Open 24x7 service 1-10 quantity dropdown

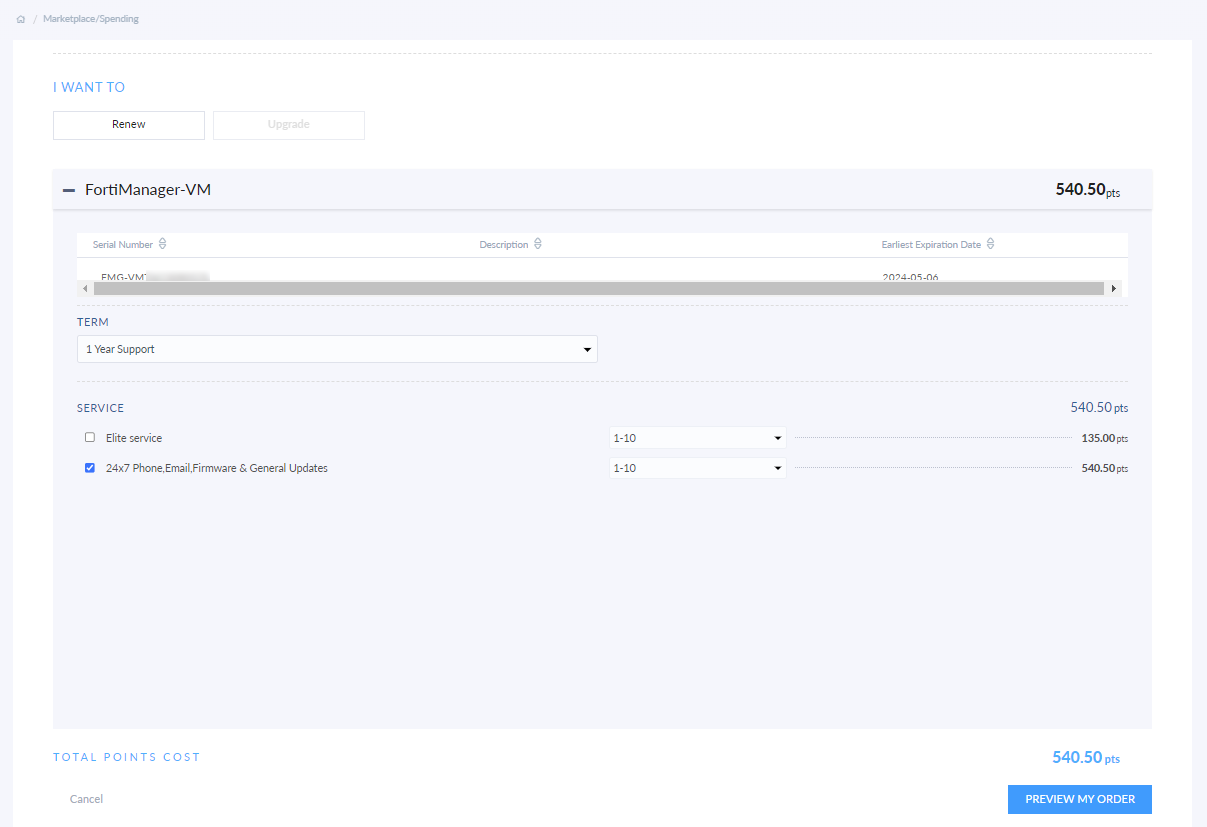coord(697,468)
